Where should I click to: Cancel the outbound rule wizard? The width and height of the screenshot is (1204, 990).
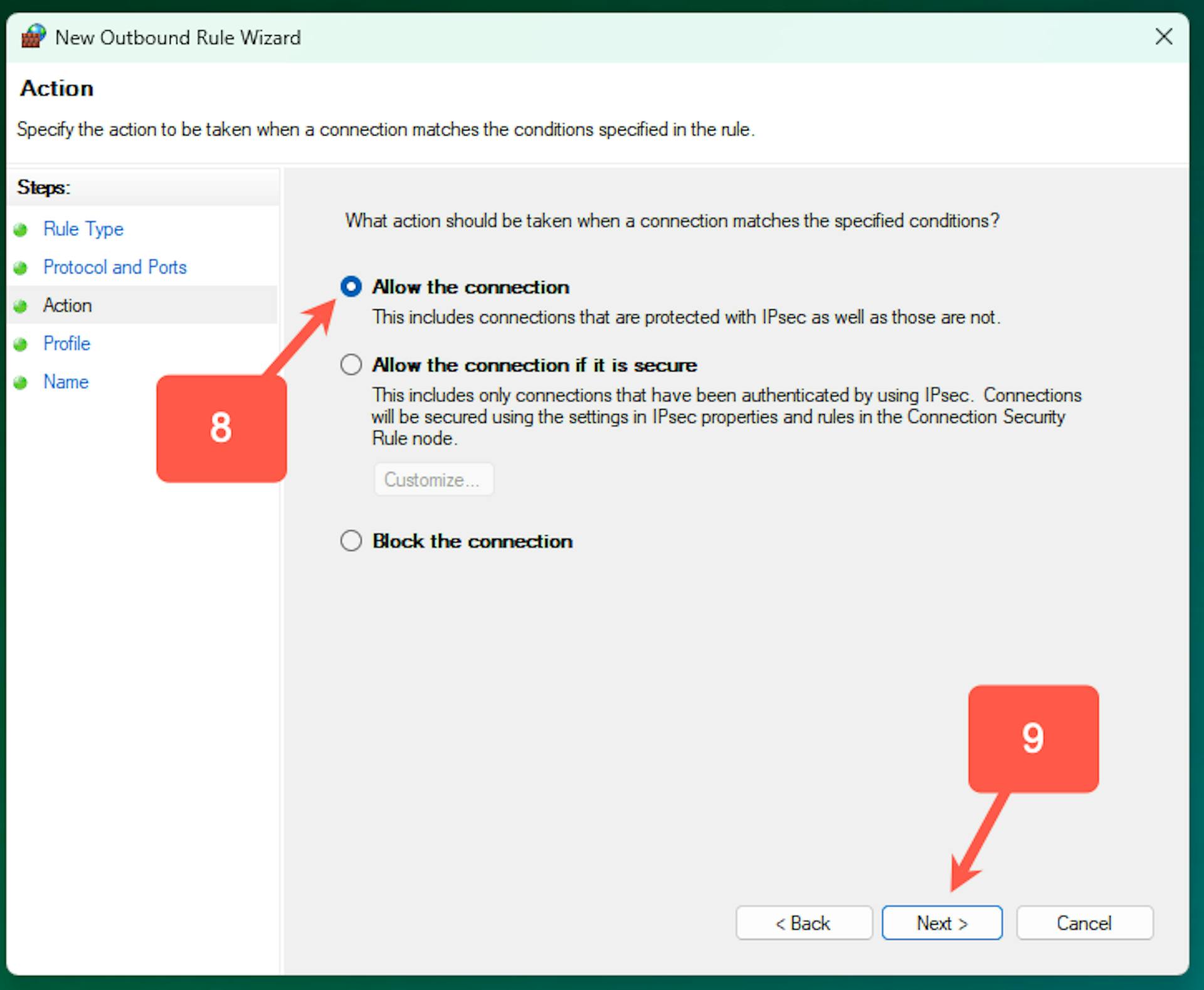click(1084, 923)
